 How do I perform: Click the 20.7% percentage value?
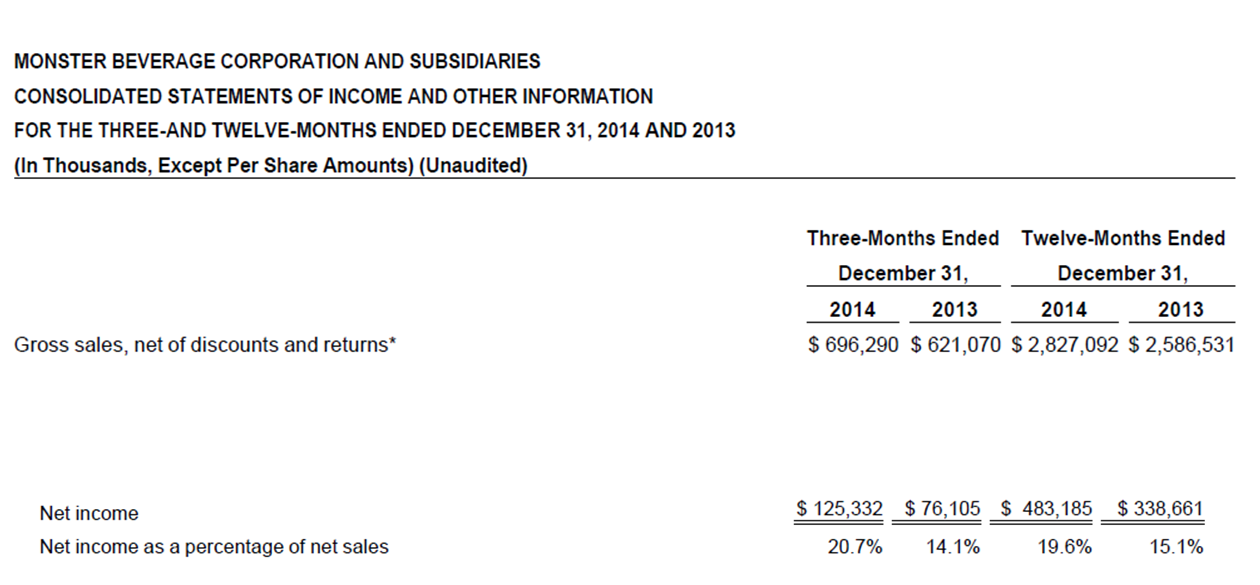[x=855, y=547]
